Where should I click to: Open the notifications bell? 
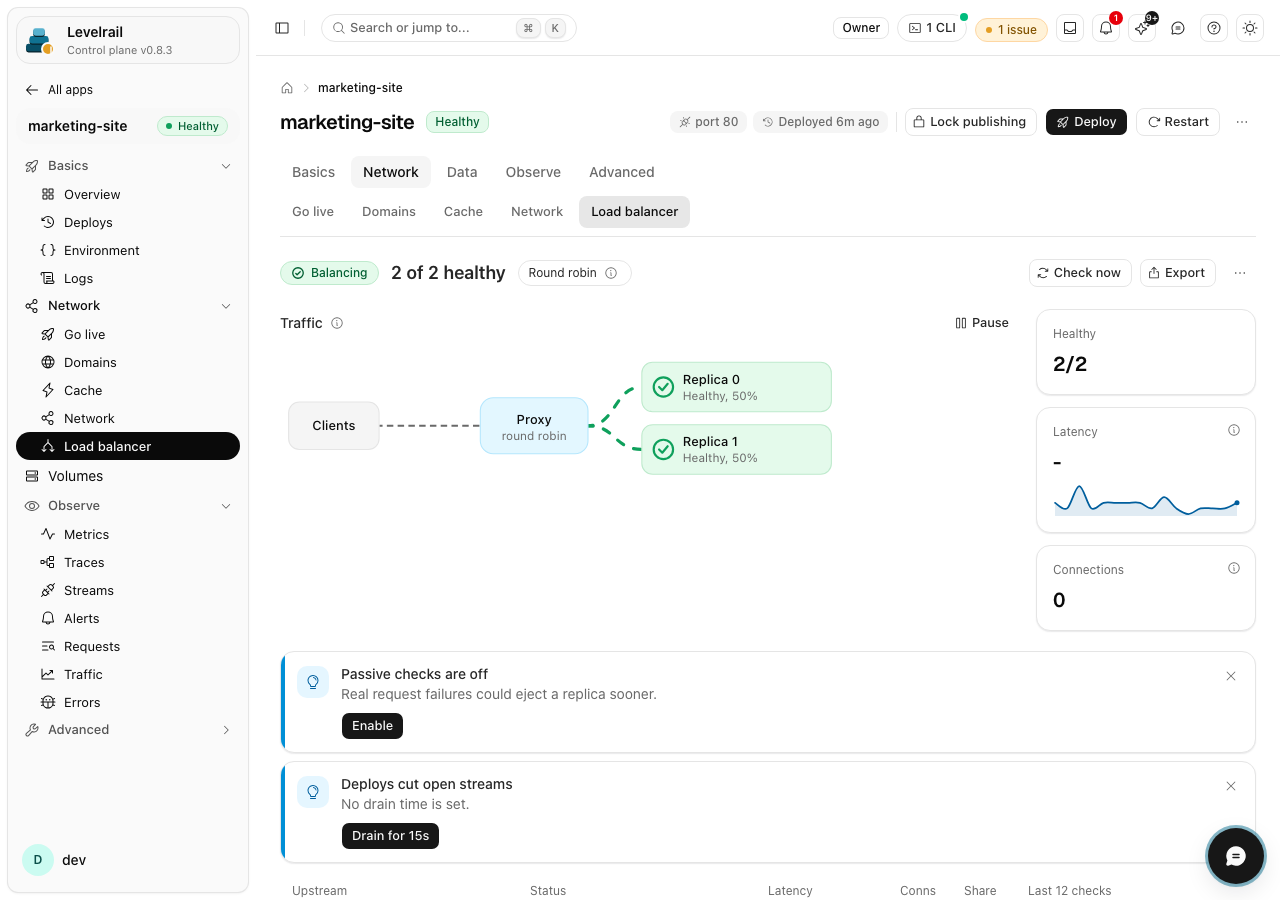coord(1106,28)
